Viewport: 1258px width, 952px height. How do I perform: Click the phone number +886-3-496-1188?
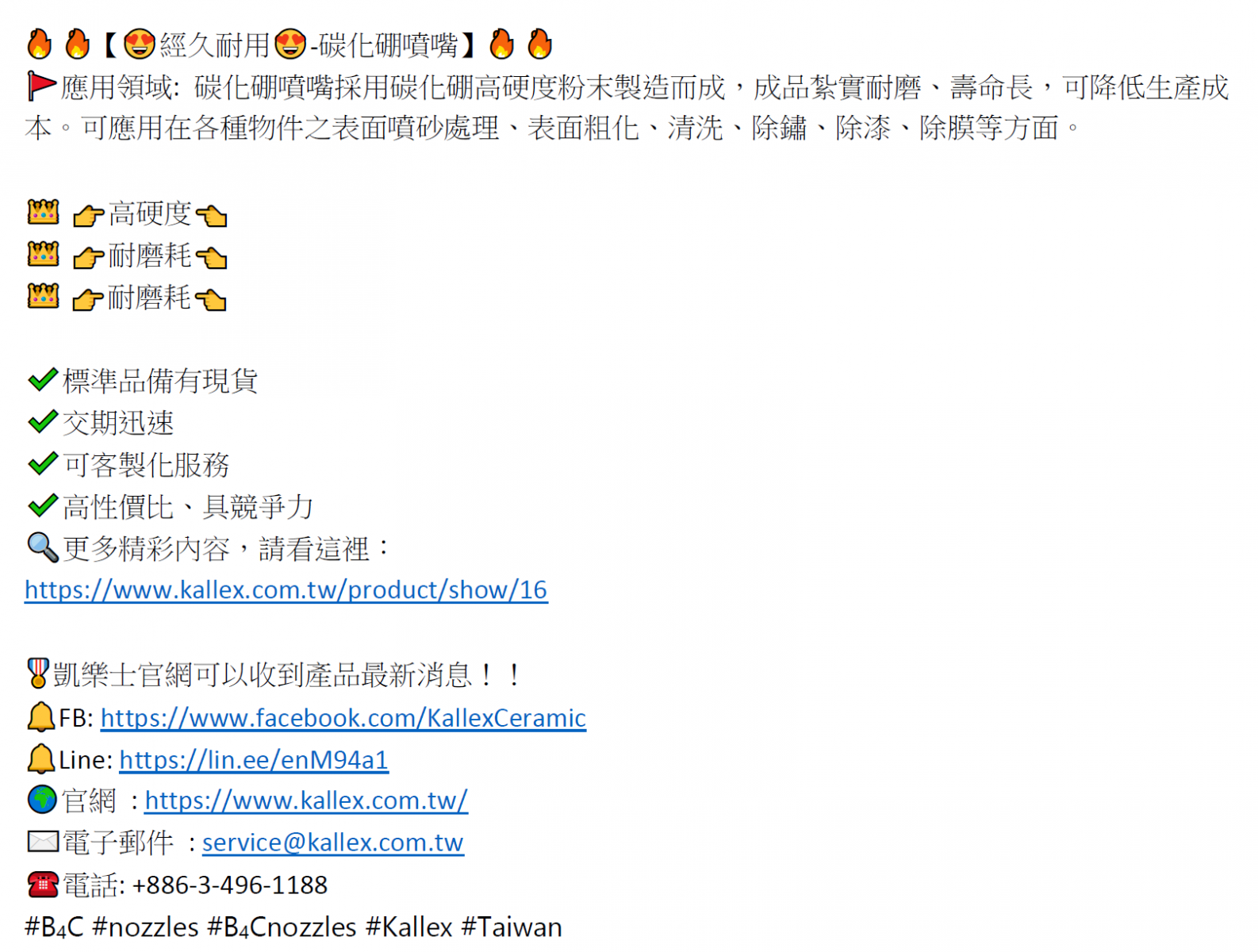pos(230,885)
